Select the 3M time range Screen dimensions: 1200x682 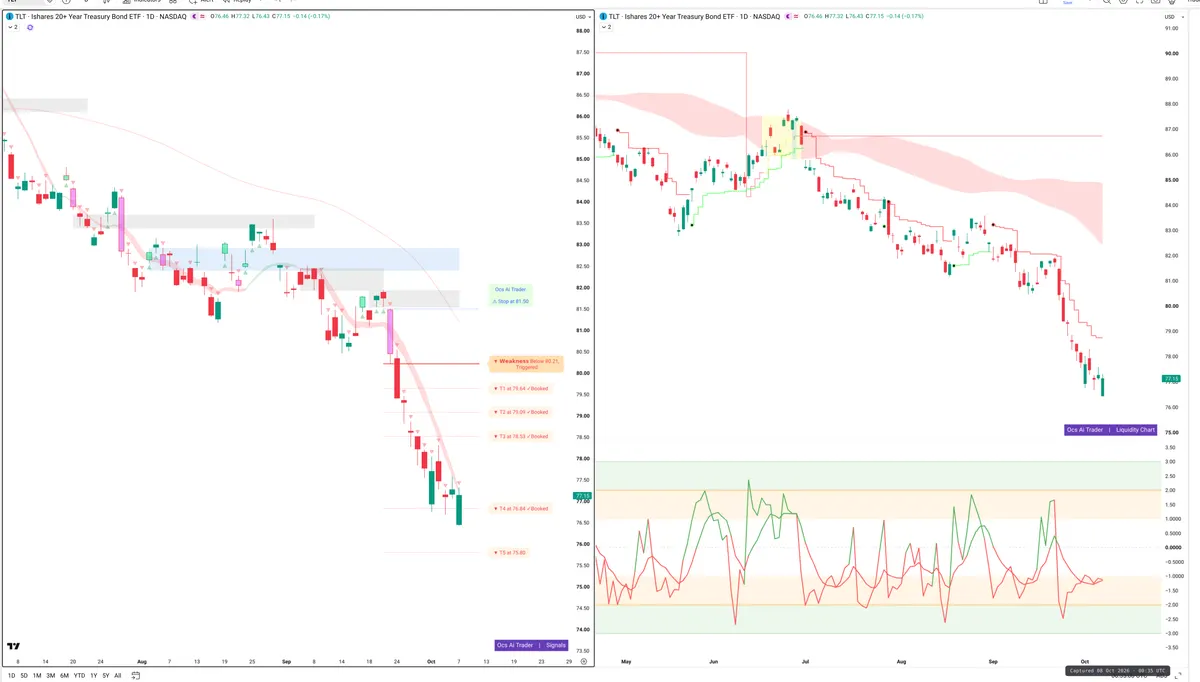click(x=51, y=676)
